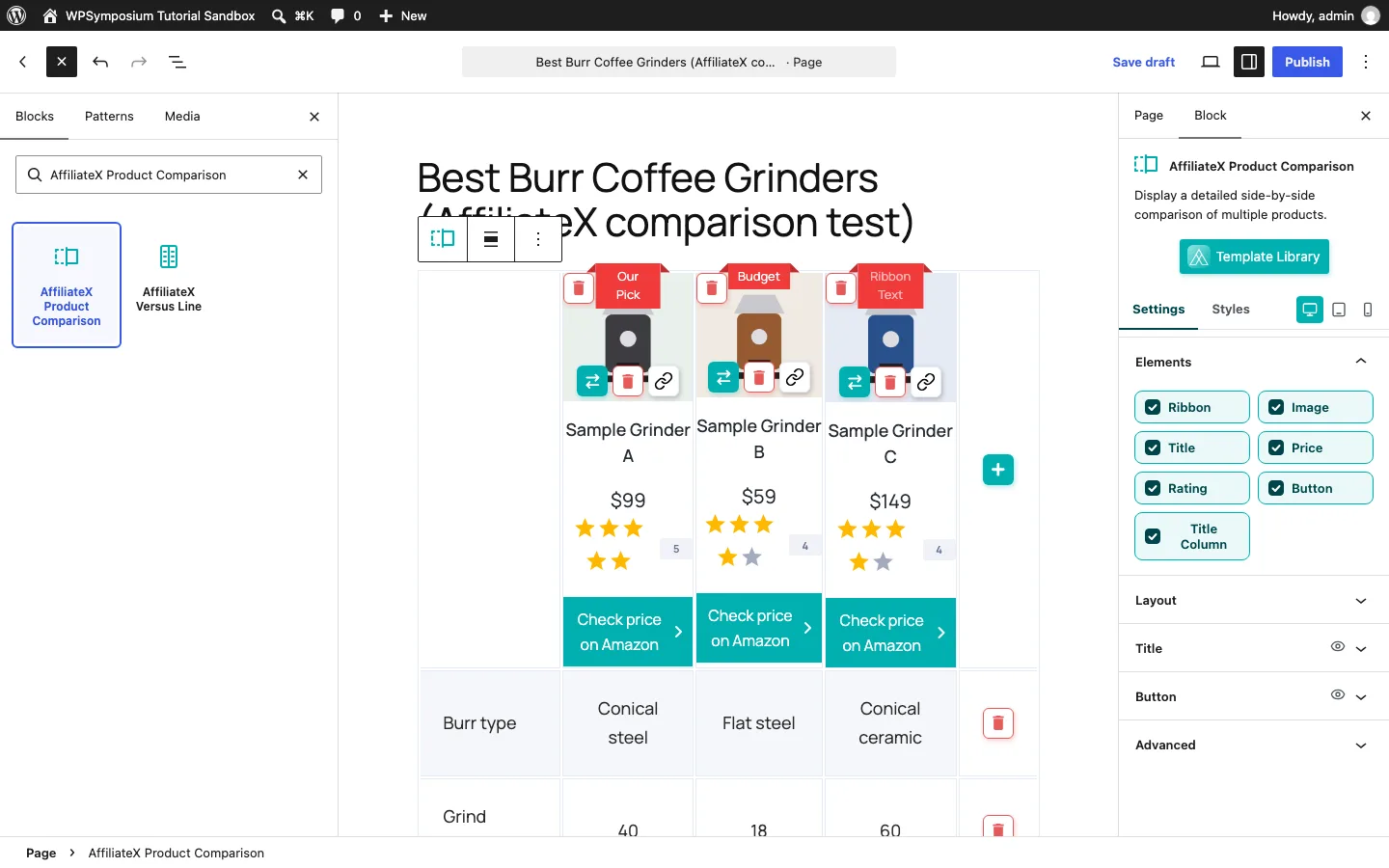
Task: Click Save draft
Action: [1144, 62]
